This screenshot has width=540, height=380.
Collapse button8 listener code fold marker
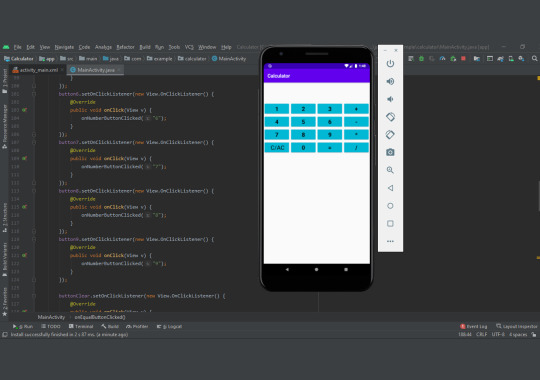(x=34, y=191)
